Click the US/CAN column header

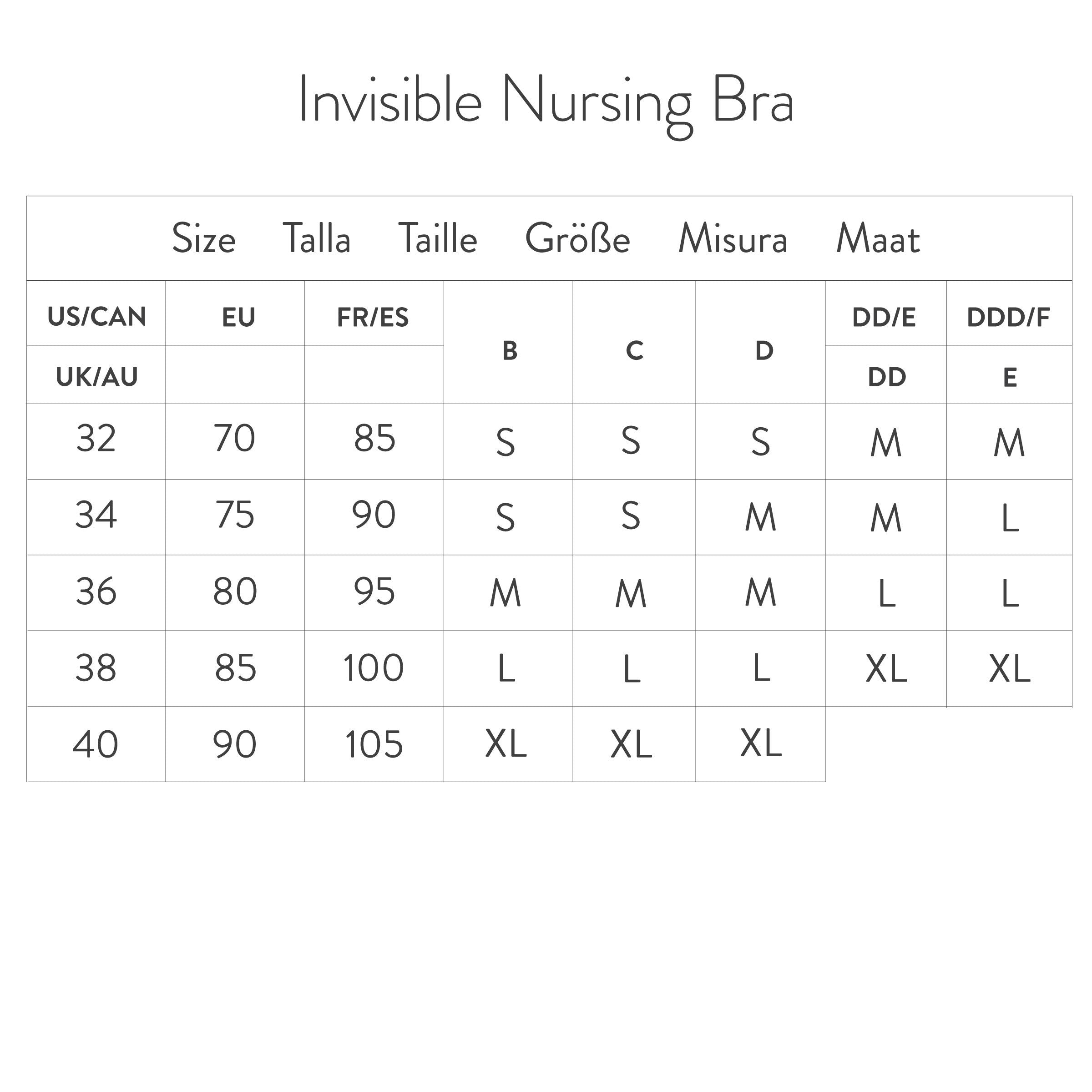point(96,317)
